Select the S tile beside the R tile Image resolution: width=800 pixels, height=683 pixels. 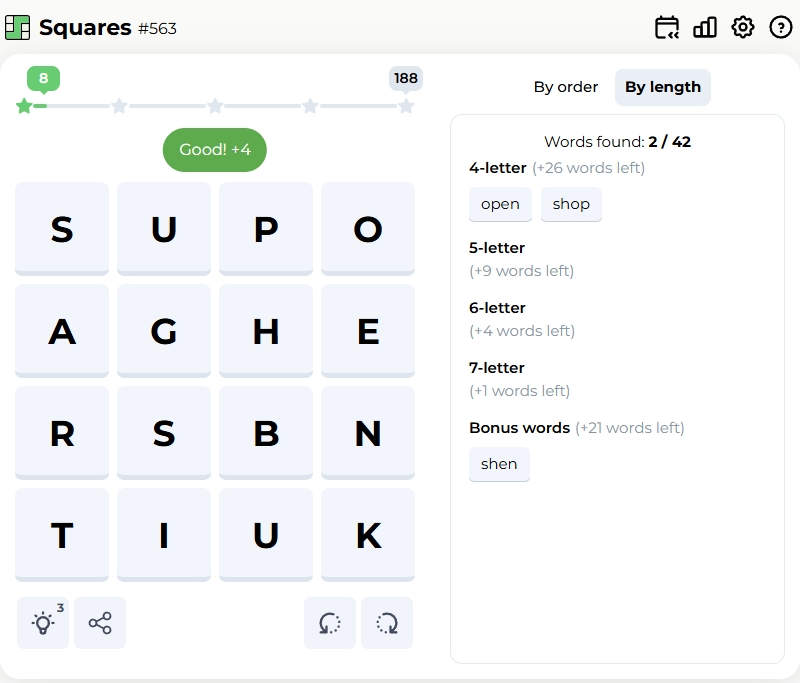tap(164, 433)
